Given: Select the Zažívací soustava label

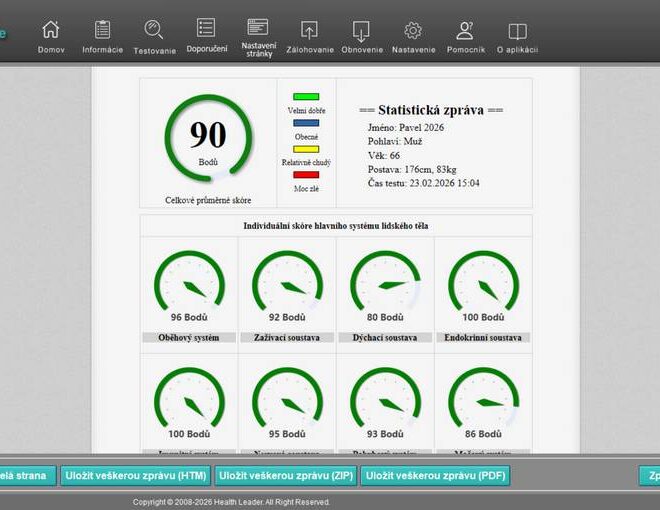Looking at the screenshot, I should point(287,337).
